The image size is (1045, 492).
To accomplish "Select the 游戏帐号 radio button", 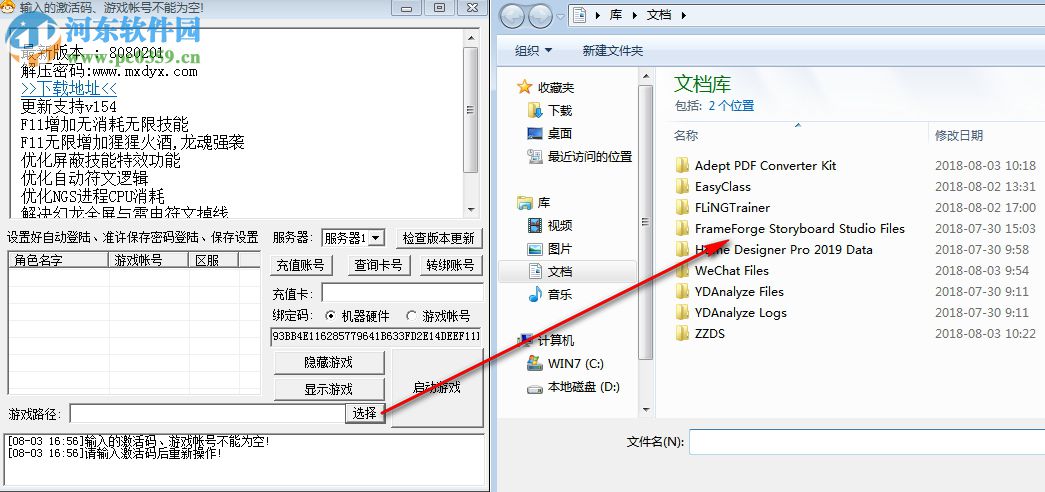I will [x=411, y=316].
